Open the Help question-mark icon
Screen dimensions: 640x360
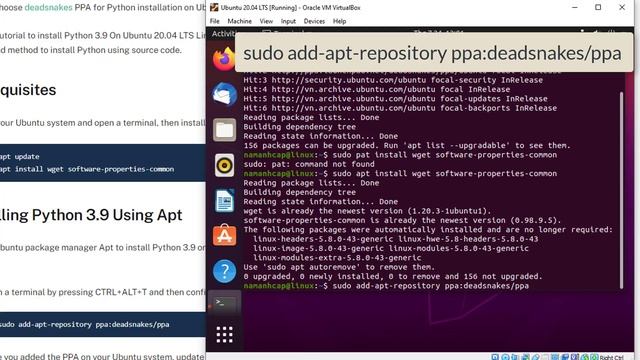tap(224, 271)
